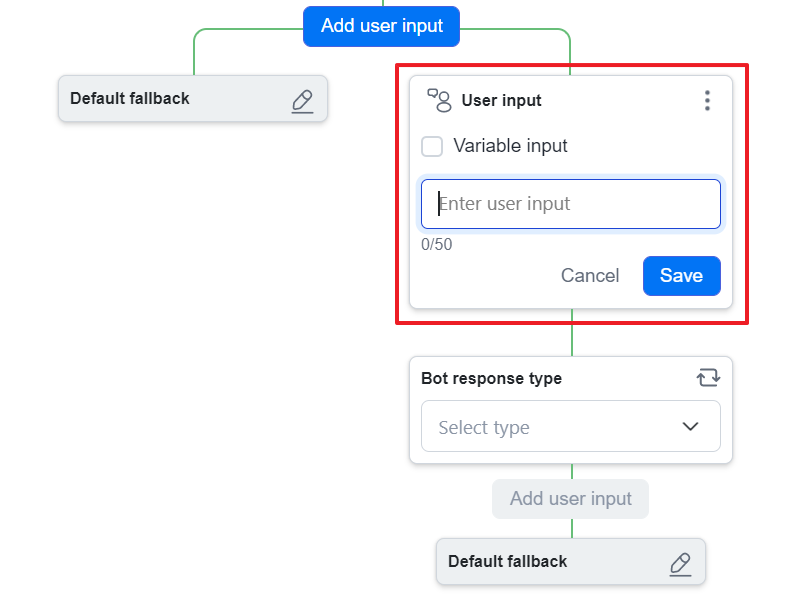Select the User input node header
The height and width of the screenshot is (608, 807).
(x=501, y=100)
